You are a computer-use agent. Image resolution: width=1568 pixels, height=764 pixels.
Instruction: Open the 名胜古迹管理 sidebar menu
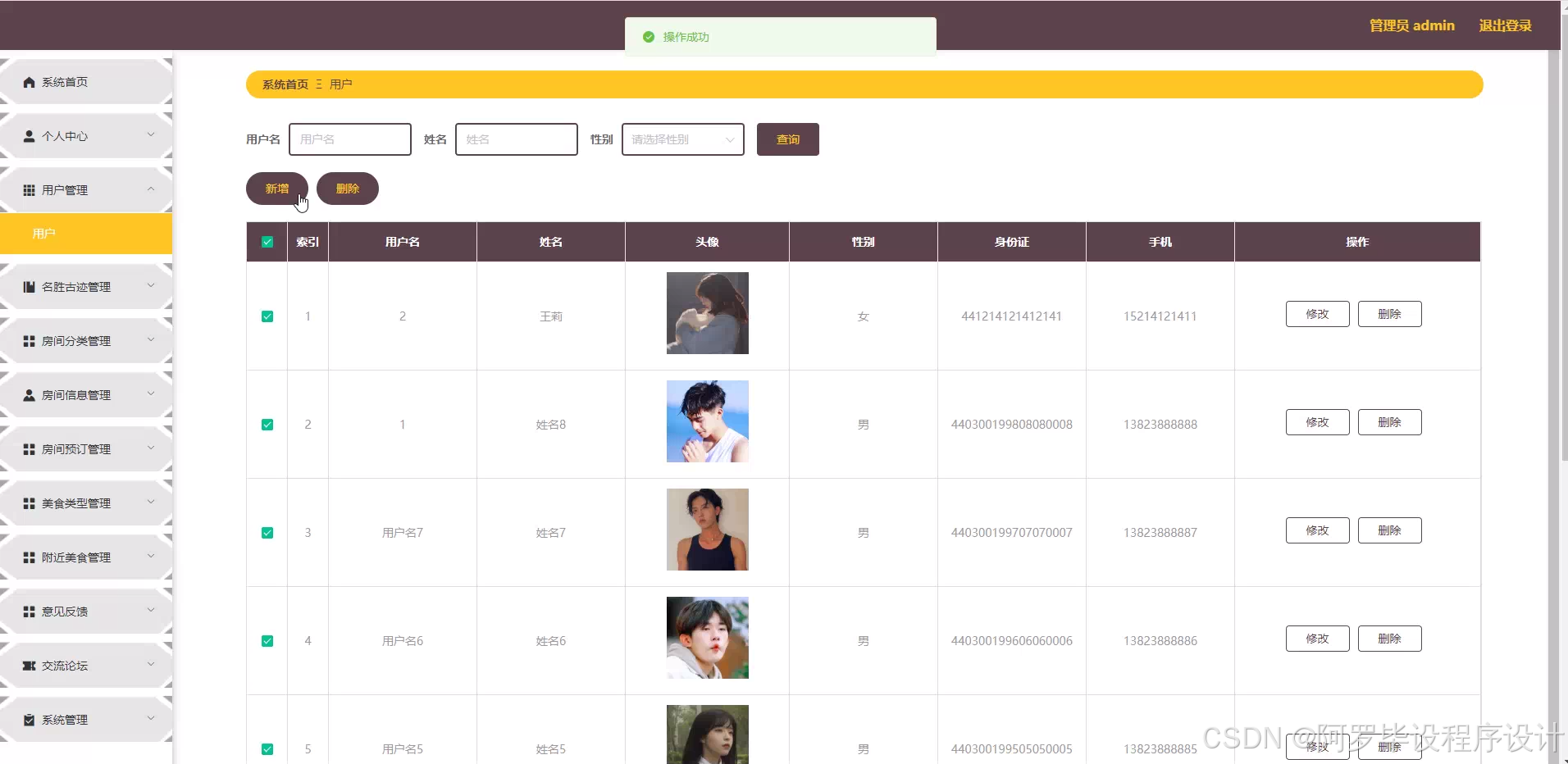86,287
